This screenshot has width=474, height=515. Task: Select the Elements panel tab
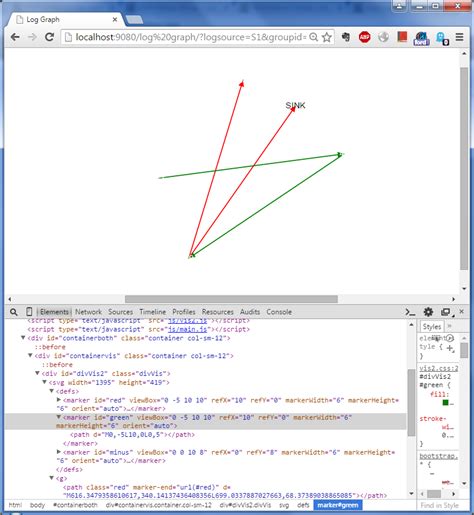(x=54, y=312)
